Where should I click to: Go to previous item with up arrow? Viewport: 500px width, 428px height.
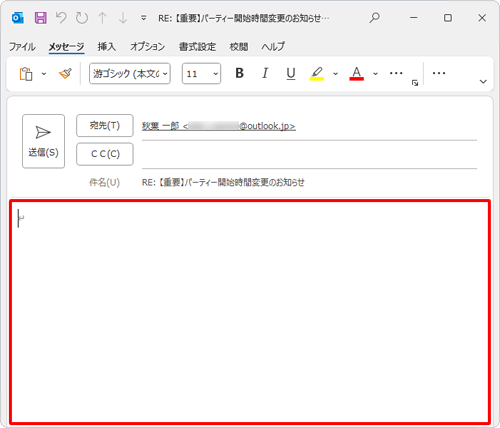point(102,18)
